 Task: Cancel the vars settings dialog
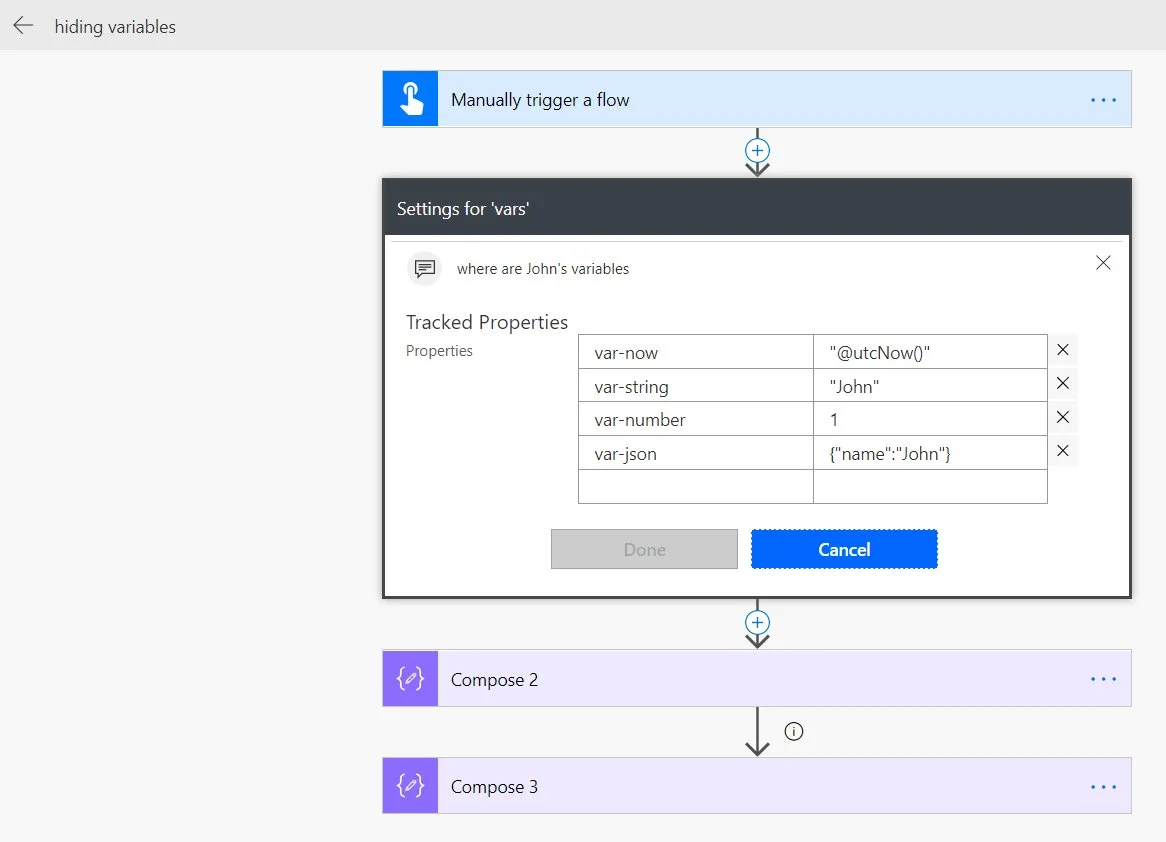coord(844,549)
